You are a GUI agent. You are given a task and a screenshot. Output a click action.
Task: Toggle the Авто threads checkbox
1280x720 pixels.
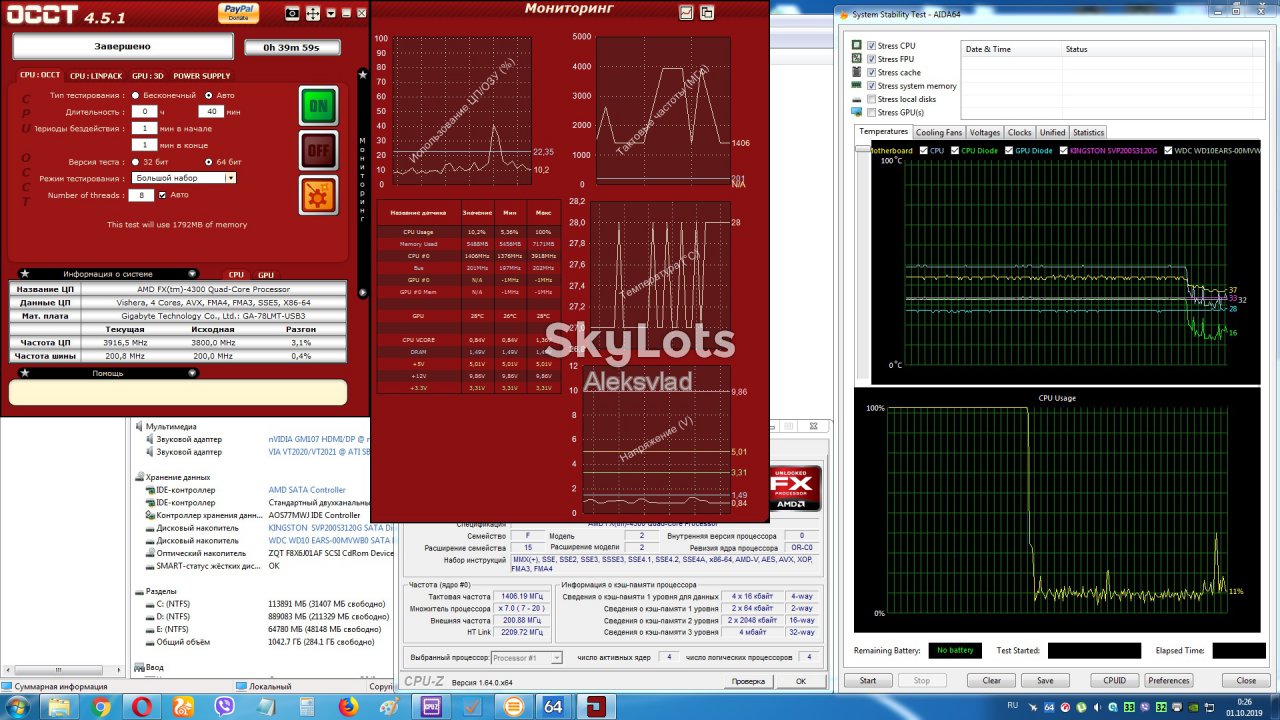pyautogui.click(x=162, y=195)
